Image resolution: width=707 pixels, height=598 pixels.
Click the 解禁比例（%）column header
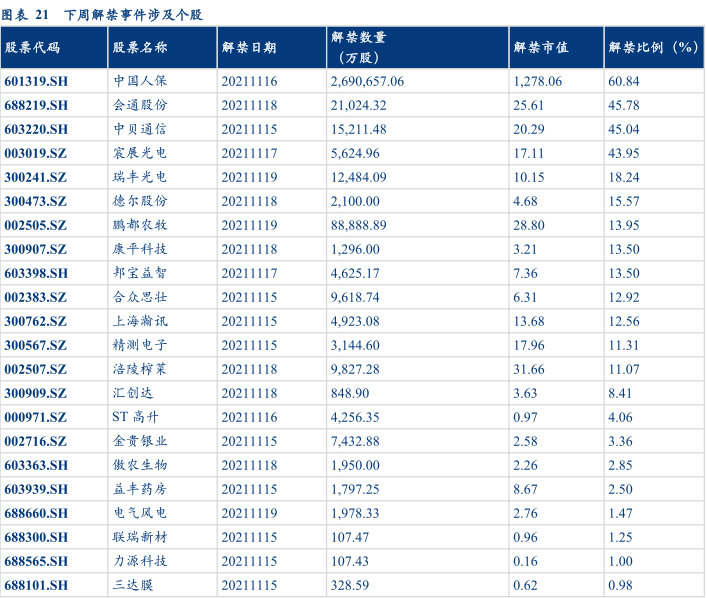tap(654, 47)
